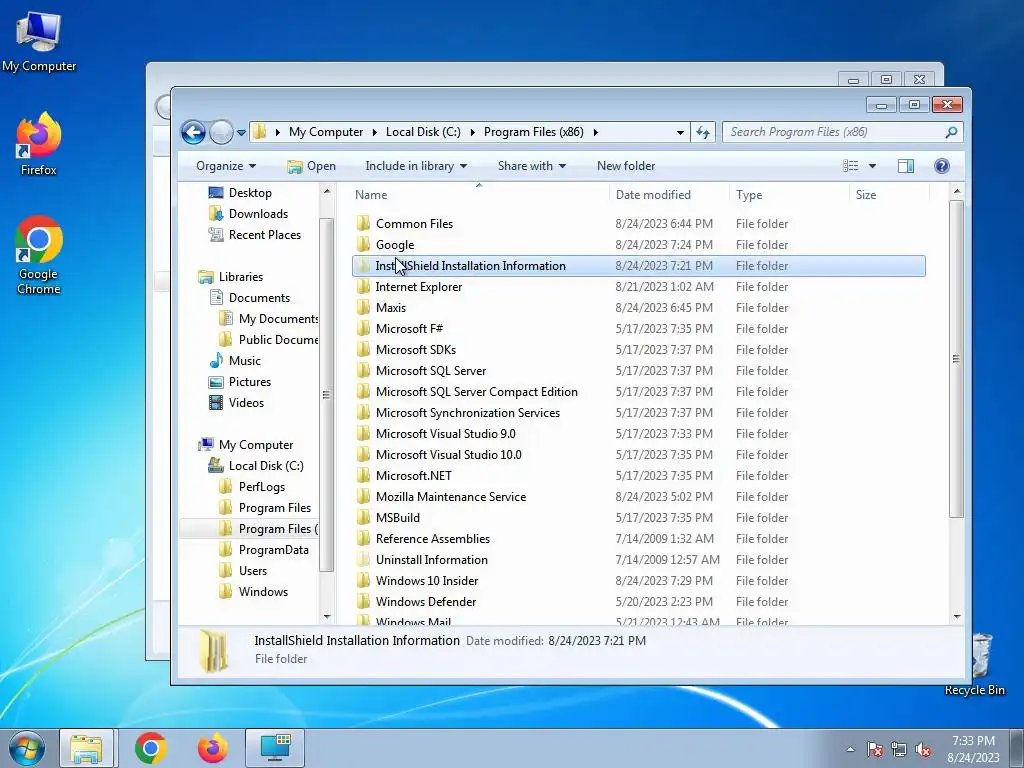Select the Microsoft F# folder
Viewport: 1024px width, 768px height.
(409, 328)
